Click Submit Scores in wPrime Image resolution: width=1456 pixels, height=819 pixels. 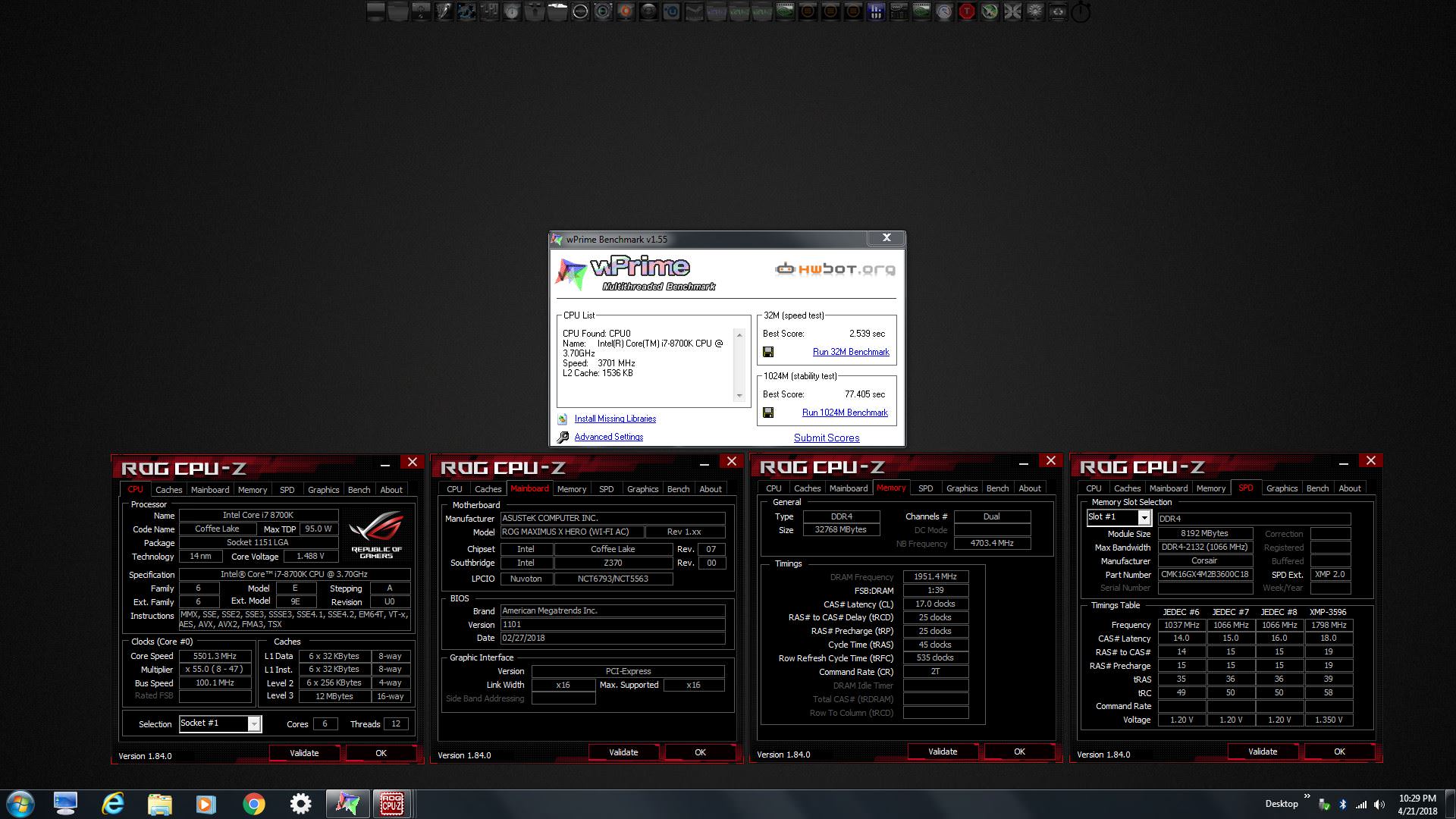click(x=826, y=438)
